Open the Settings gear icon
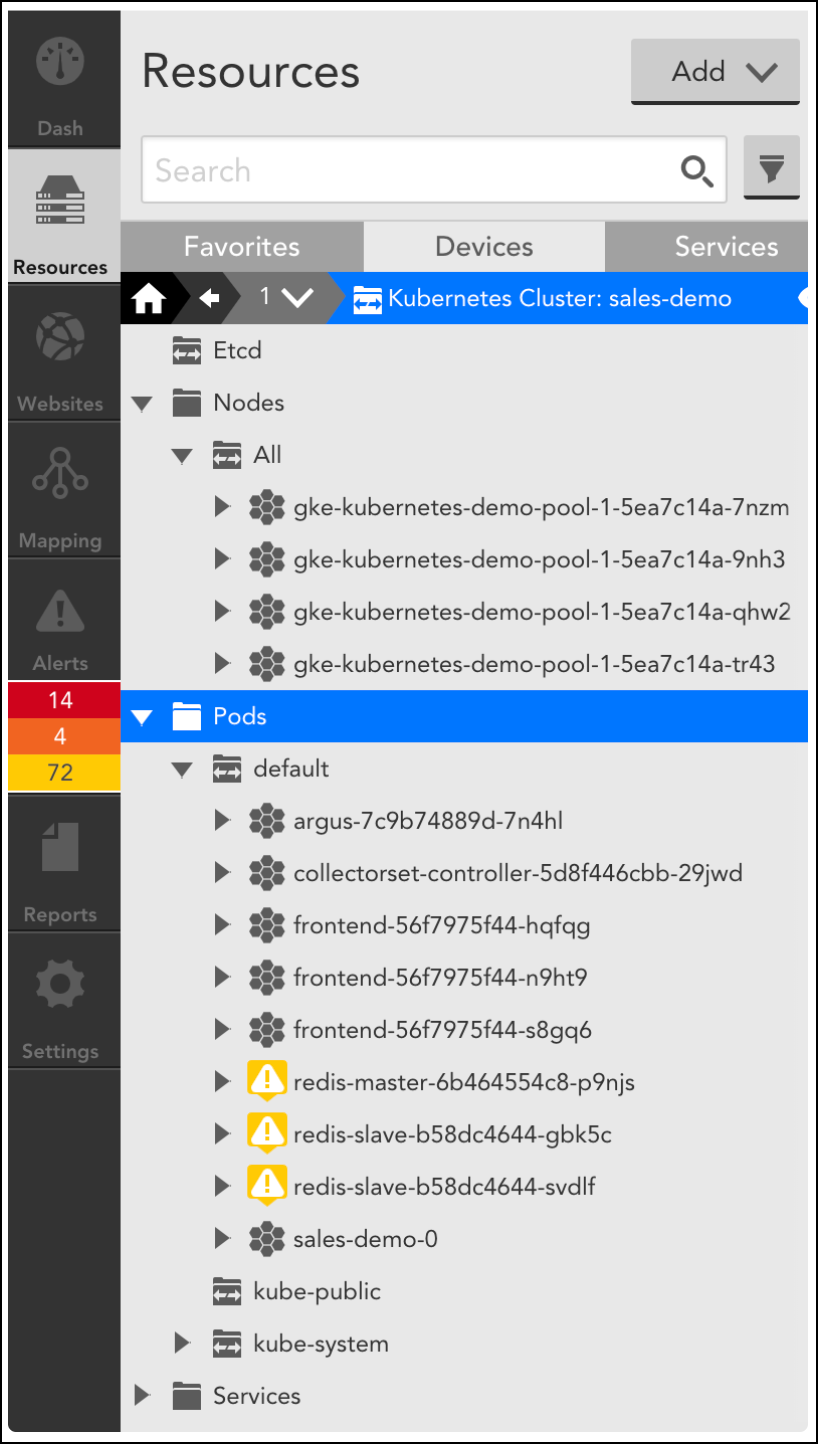 tap(61, 985)
